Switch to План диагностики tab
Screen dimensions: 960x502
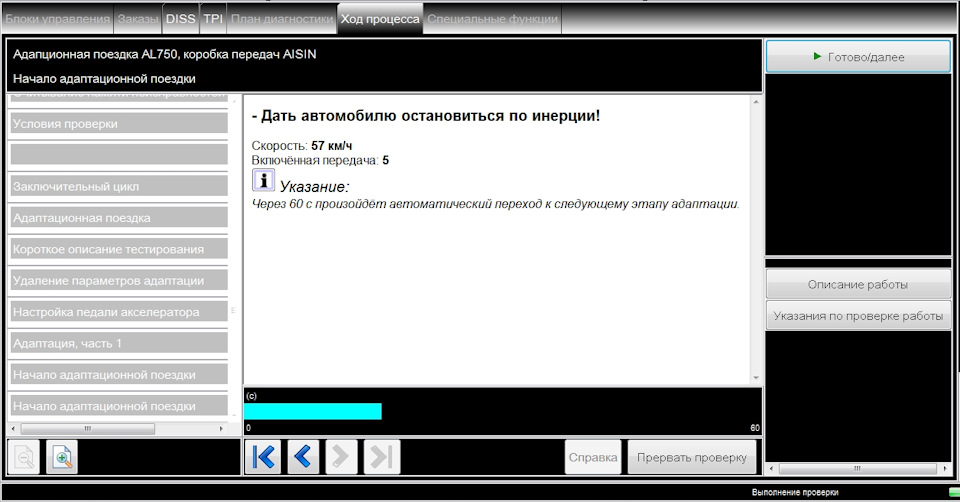coord(282,19)
